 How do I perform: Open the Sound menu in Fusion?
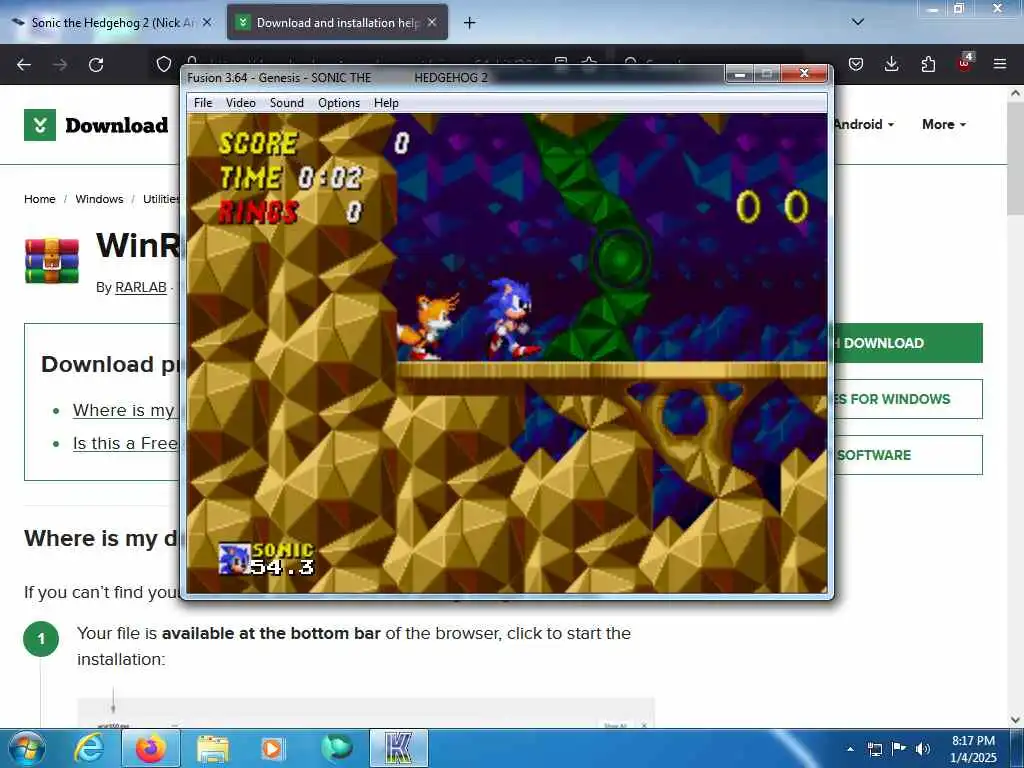[287, 103]
